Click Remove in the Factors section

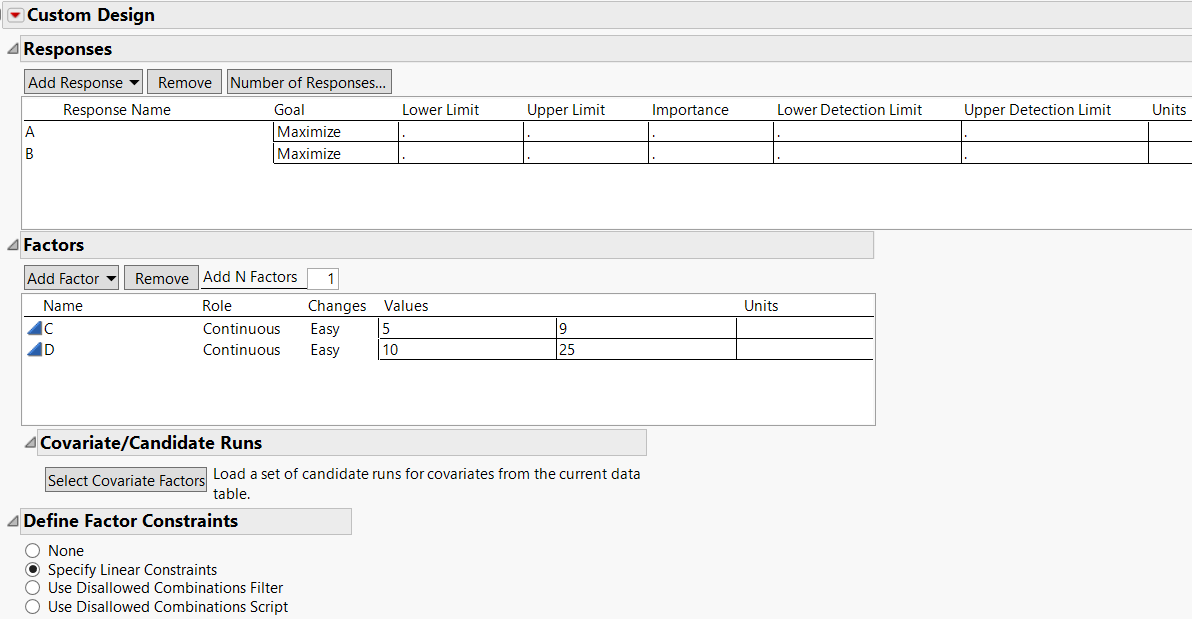coord(161,277)
